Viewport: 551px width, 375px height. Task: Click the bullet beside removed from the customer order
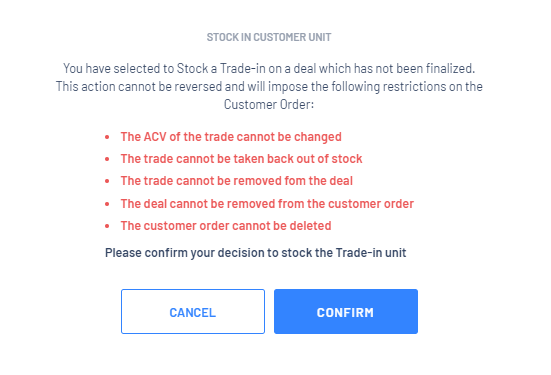click(107, 204)
